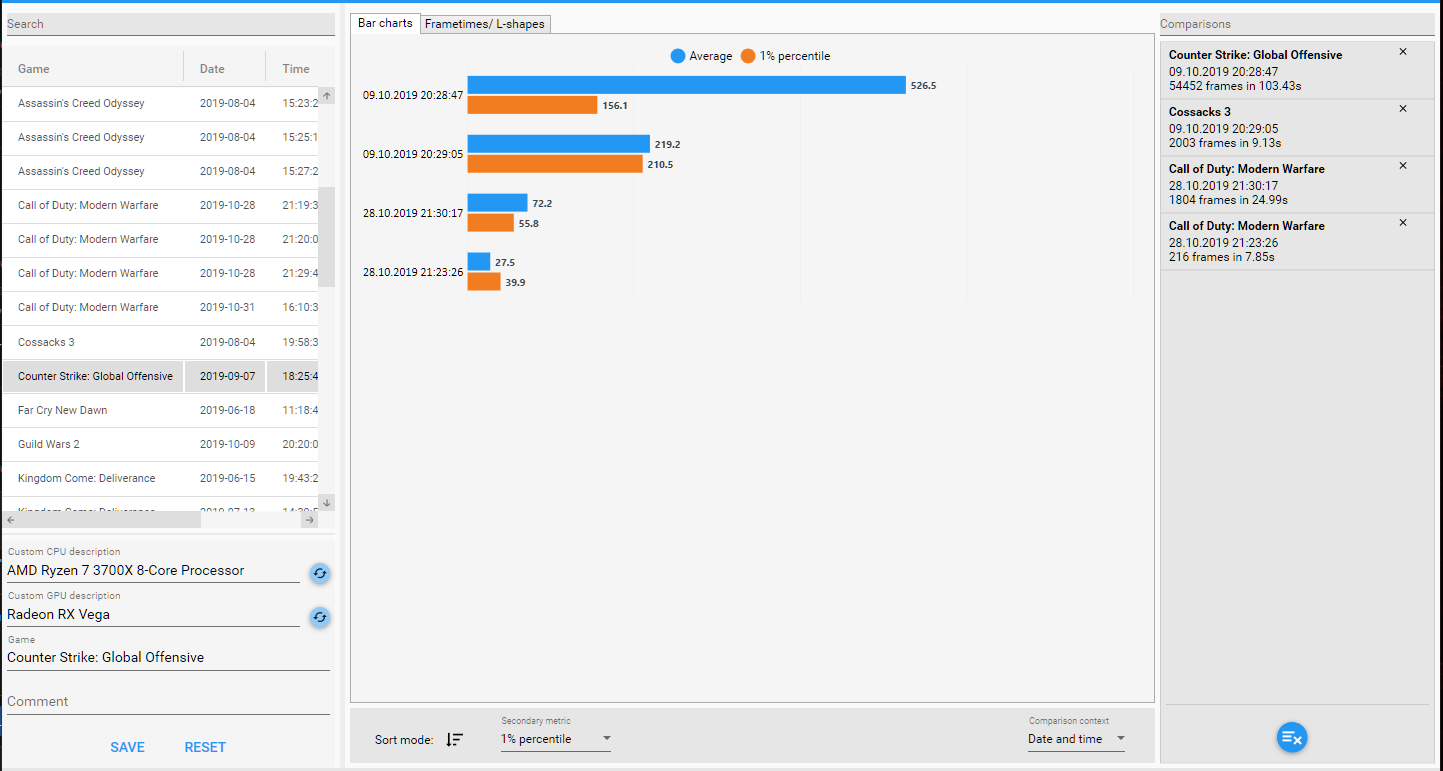The image size is (1443, 771).
Task: Click the 210.5 percentile bar
Action: (x=555, y=163)
